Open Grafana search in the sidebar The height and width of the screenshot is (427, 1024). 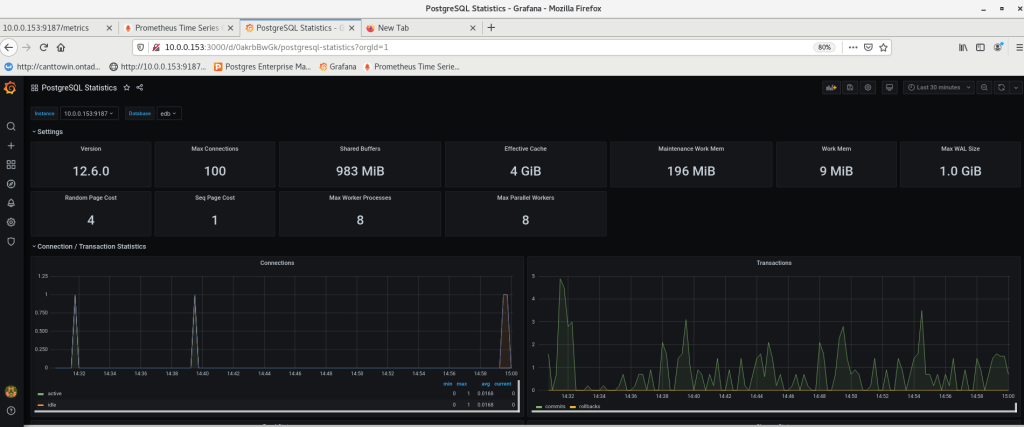[11, 127]
